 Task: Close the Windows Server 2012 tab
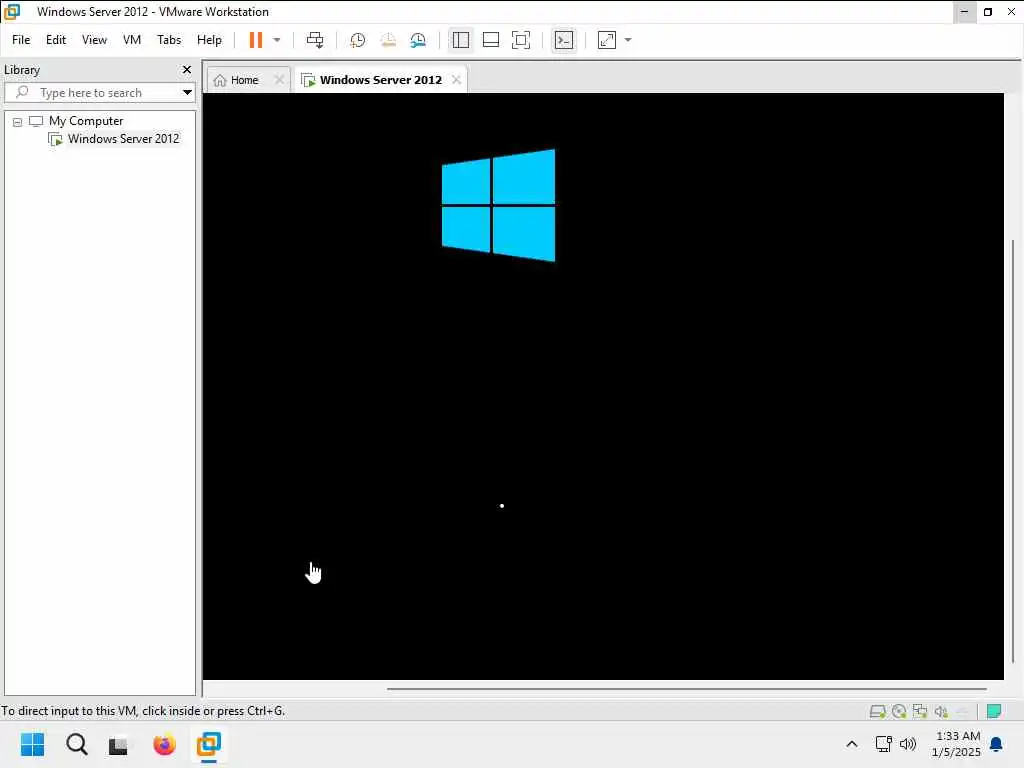(456, 80)
